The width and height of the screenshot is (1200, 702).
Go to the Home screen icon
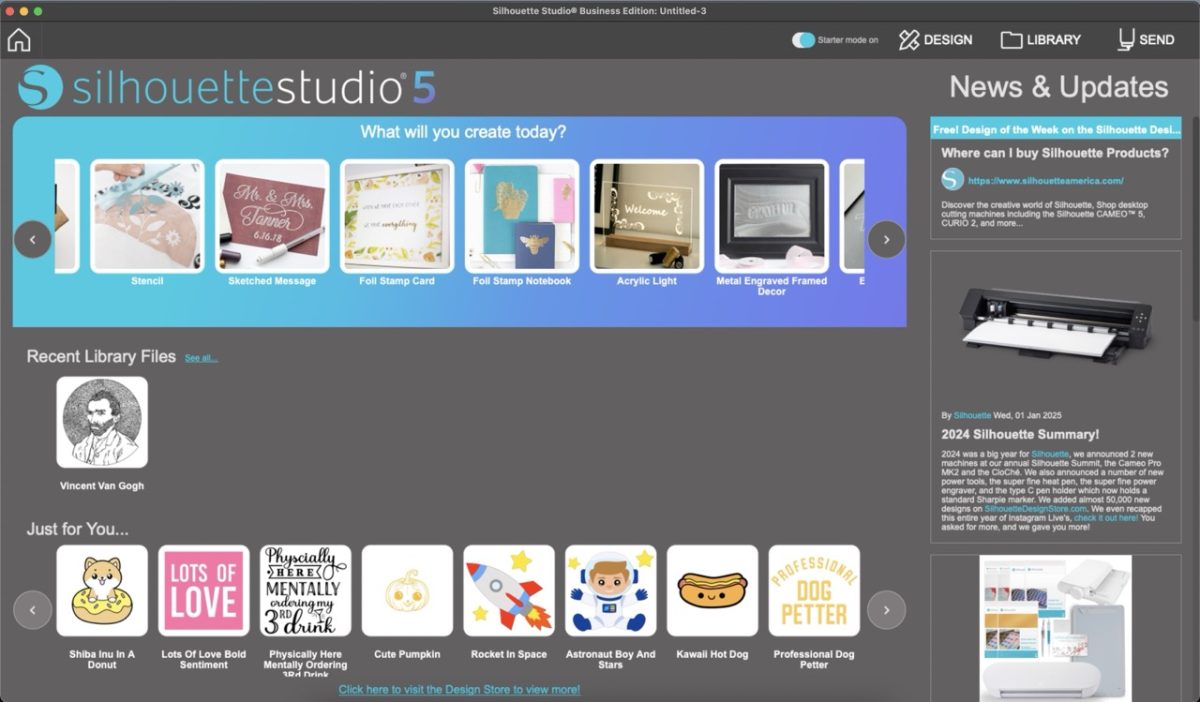[19, 40]
